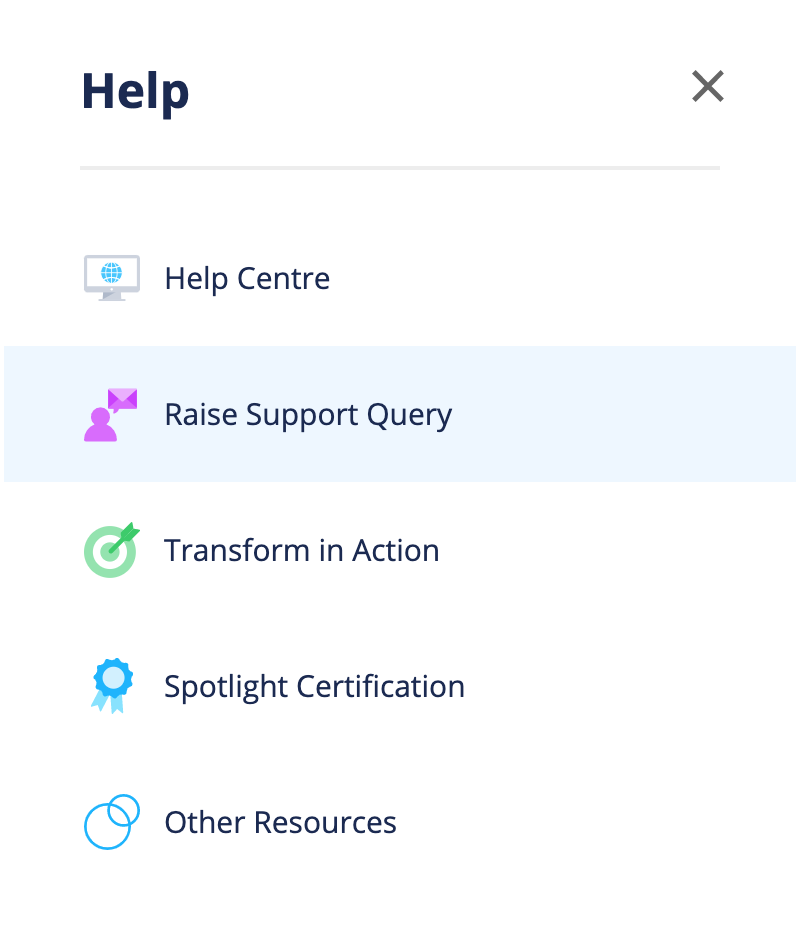The width and height of the screenshot is (796, 938).
Task: Click the divider line under the Help heading
Action: 400,168
